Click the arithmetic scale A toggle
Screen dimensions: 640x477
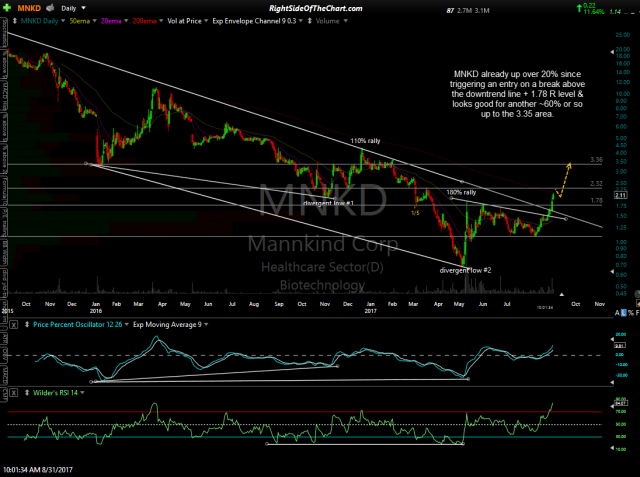click(x=617, y=313)
